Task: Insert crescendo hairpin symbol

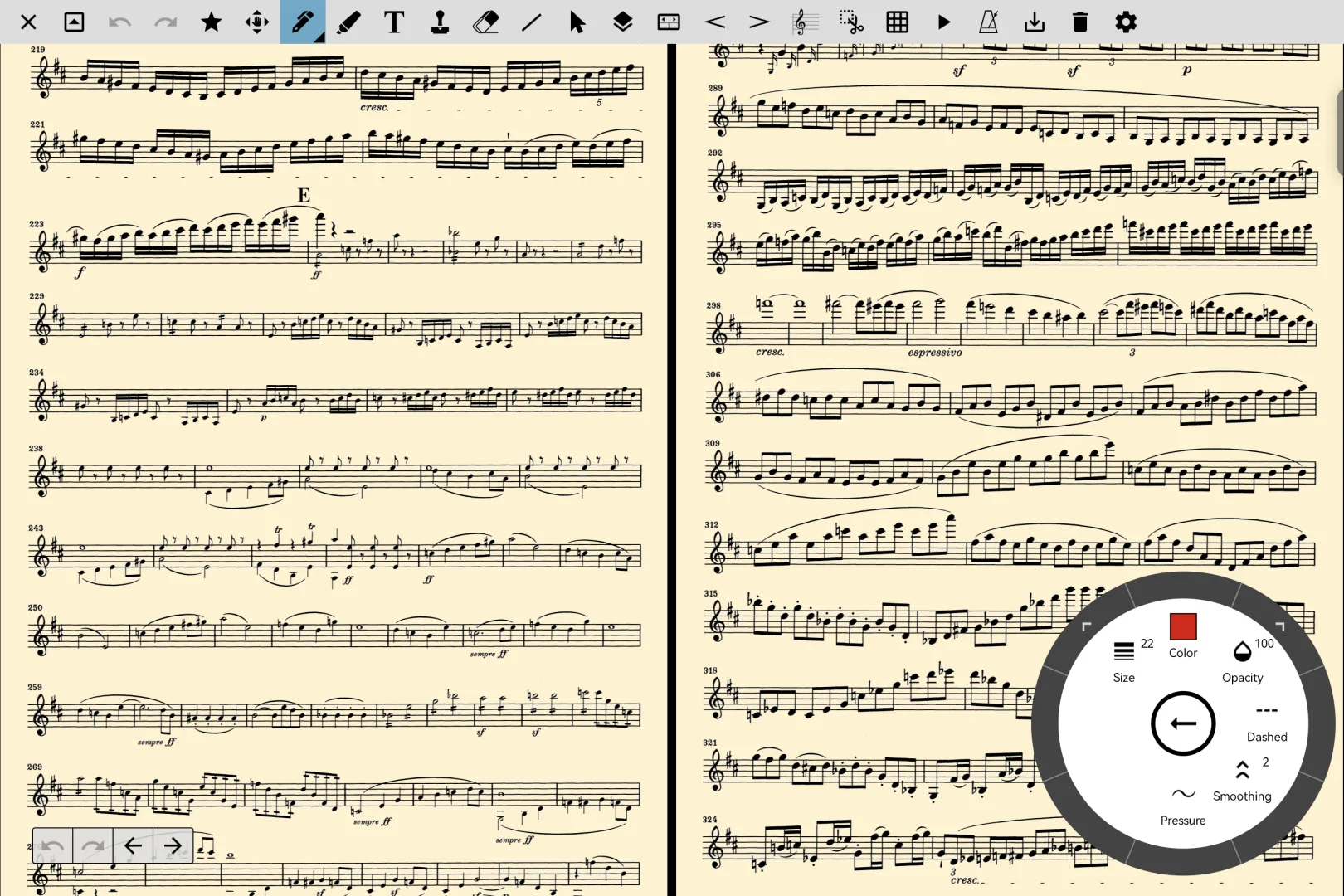Action: (714, 22)
